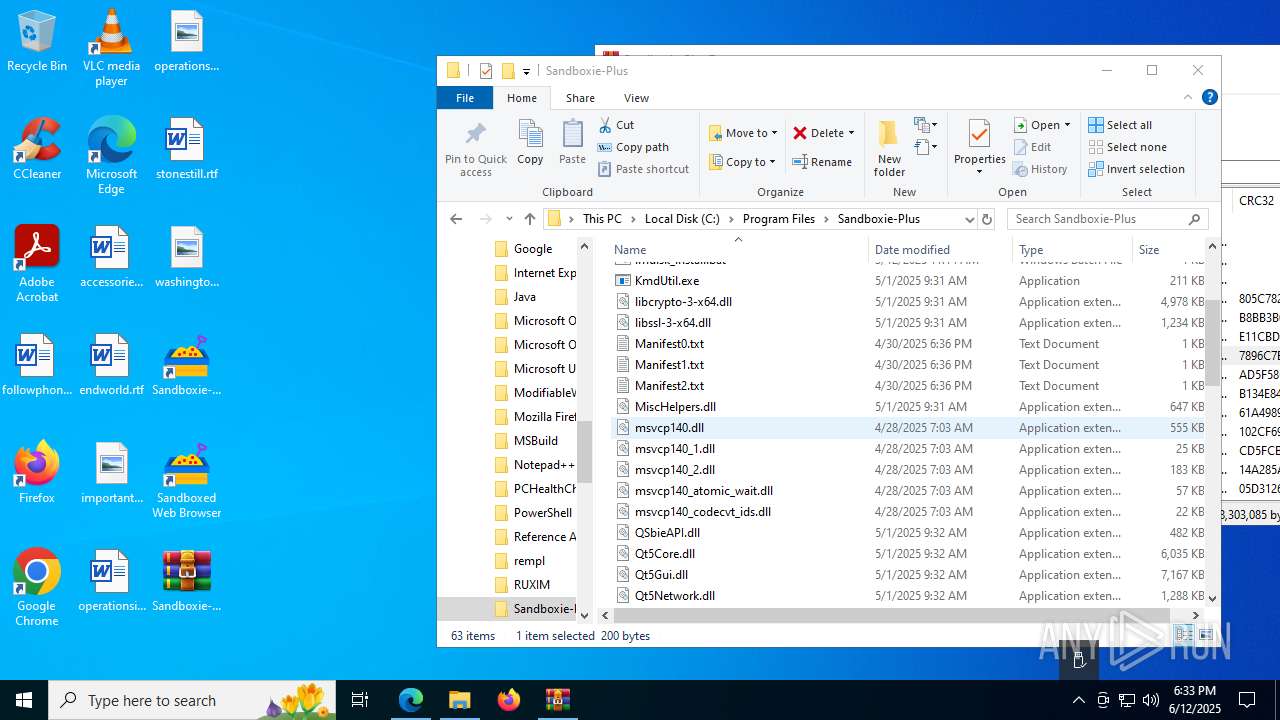Switch to the Share ribbon tab
The width and height of the screenshot is (1280, 720).
pyautogui.click(x=580, y=98)
